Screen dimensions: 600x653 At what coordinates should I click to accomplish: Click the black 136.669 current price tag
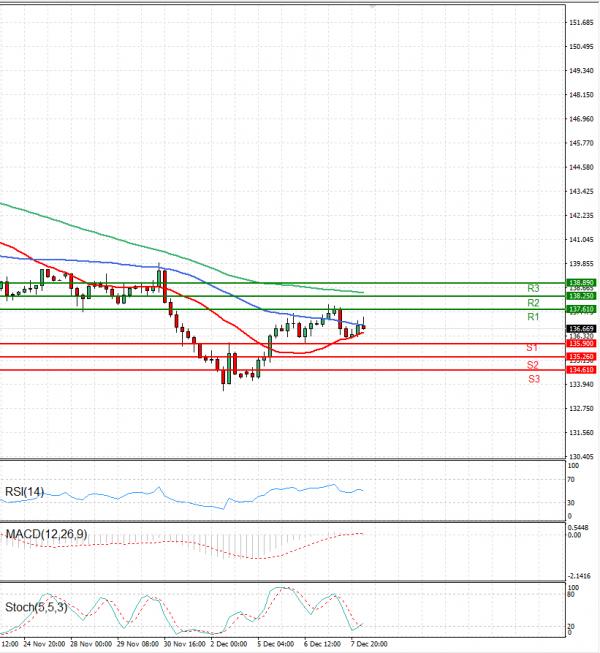coord(581,329)
